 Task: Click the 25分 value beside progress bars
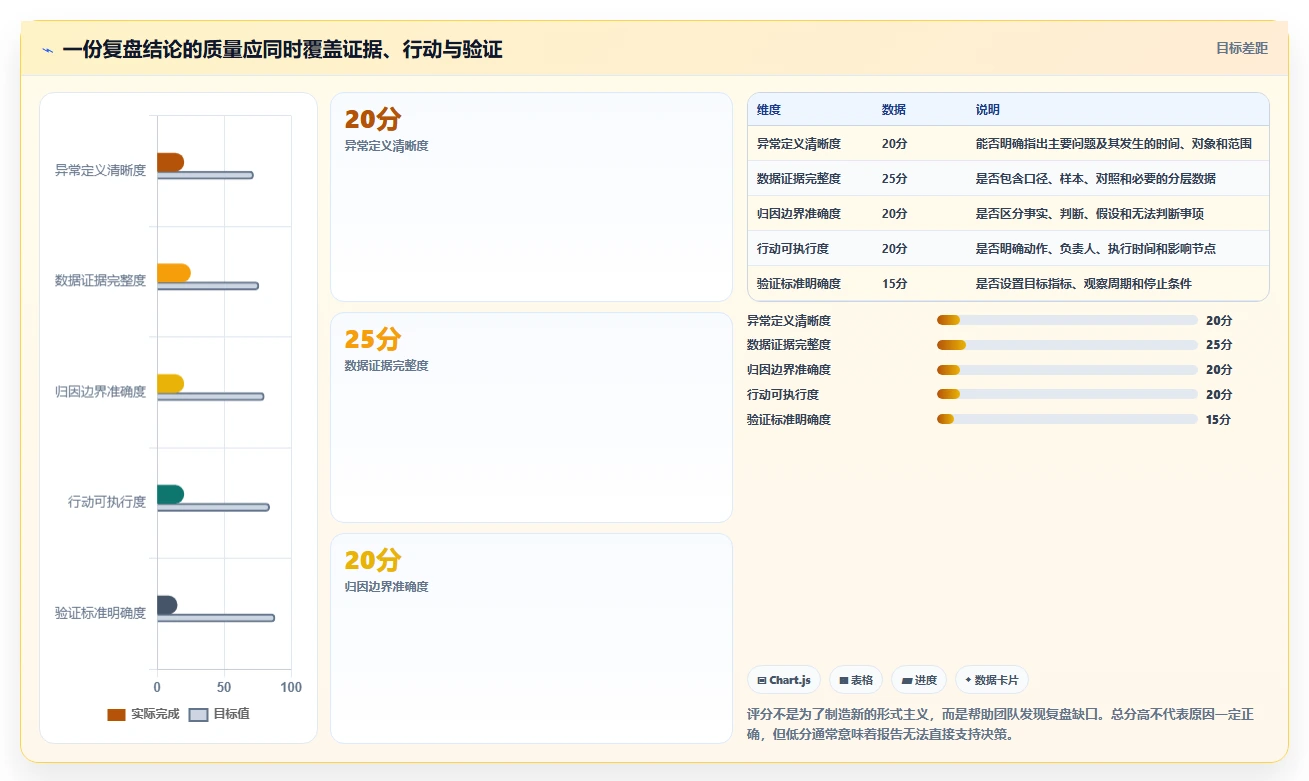tap(1219, 345)
